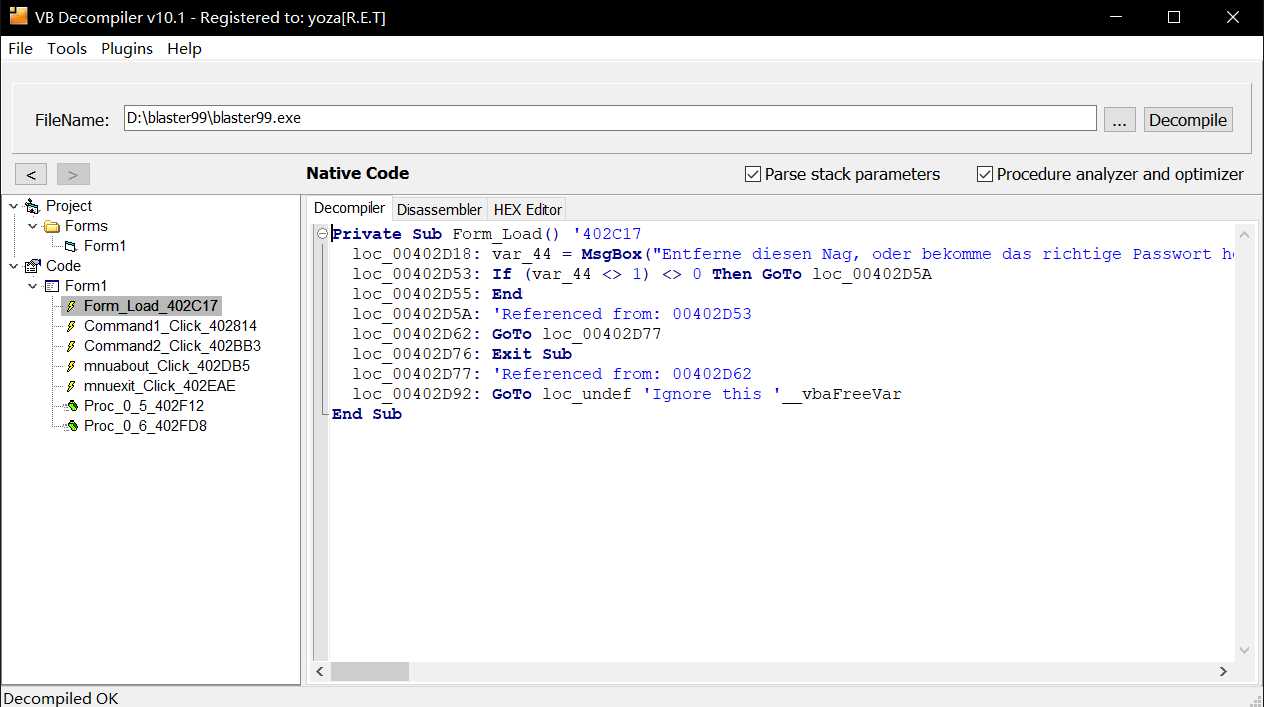Click the green icon beside Proc_0_5_402F12
The image size is (1264, 707).
pos(71,406)
